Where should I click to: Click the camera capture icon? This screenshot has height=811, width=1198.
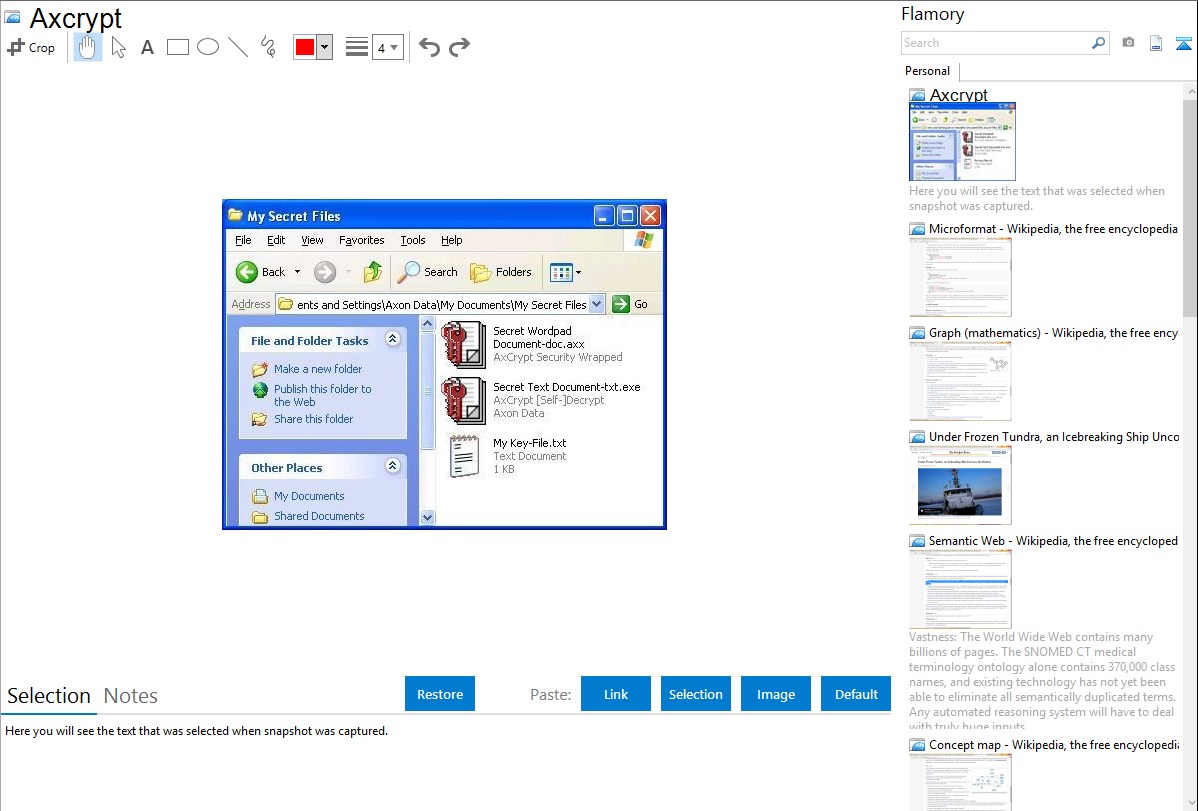pos(1128,43)
